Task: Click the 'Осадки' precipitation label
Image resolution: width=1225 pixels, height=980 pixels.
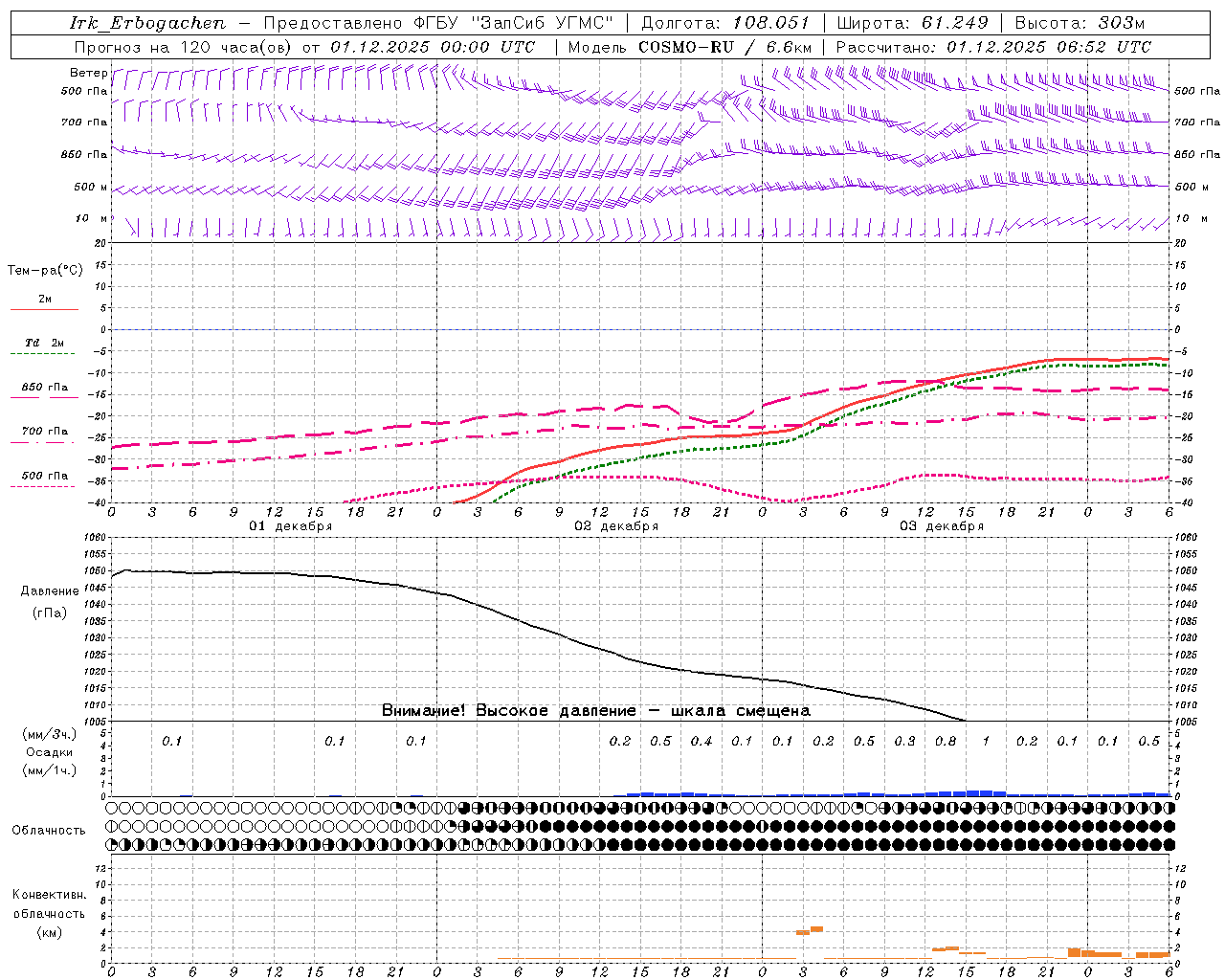Action: 49,752
